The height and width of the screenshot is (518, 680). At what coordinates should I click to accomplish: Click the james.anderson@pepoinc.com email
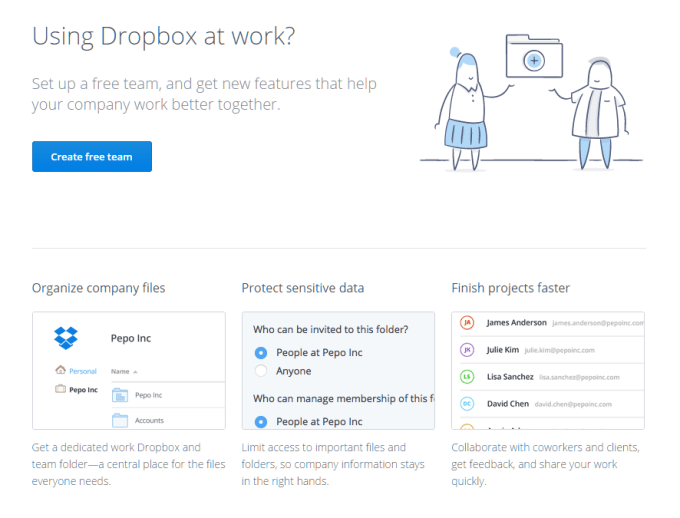(598, 323)
